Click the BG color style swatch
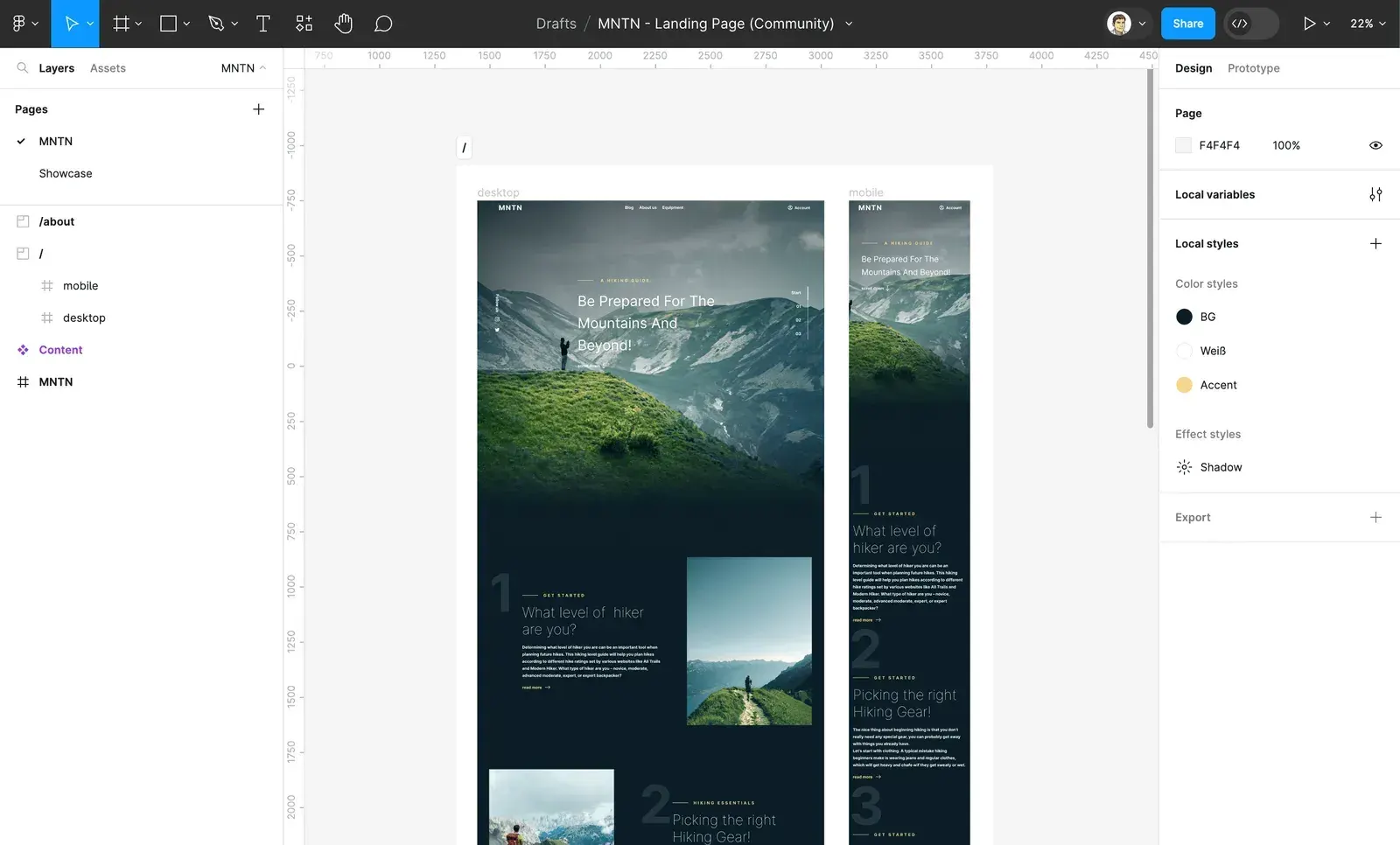The width and height of the screenshot is (1400, 845). (1184, 317)
